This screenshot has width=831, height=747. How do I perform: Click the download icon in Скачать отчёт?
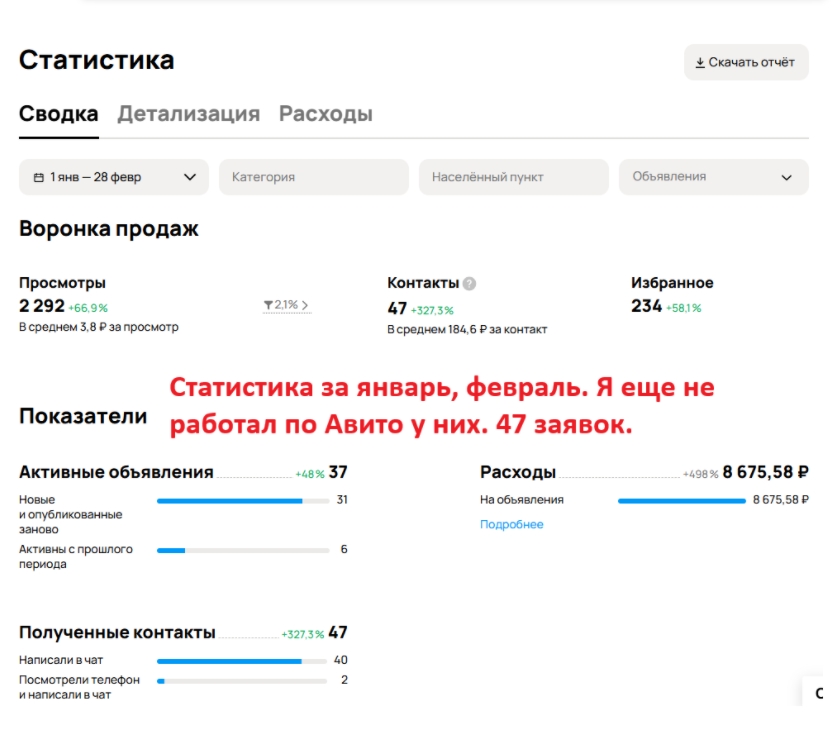pos(700,62)
